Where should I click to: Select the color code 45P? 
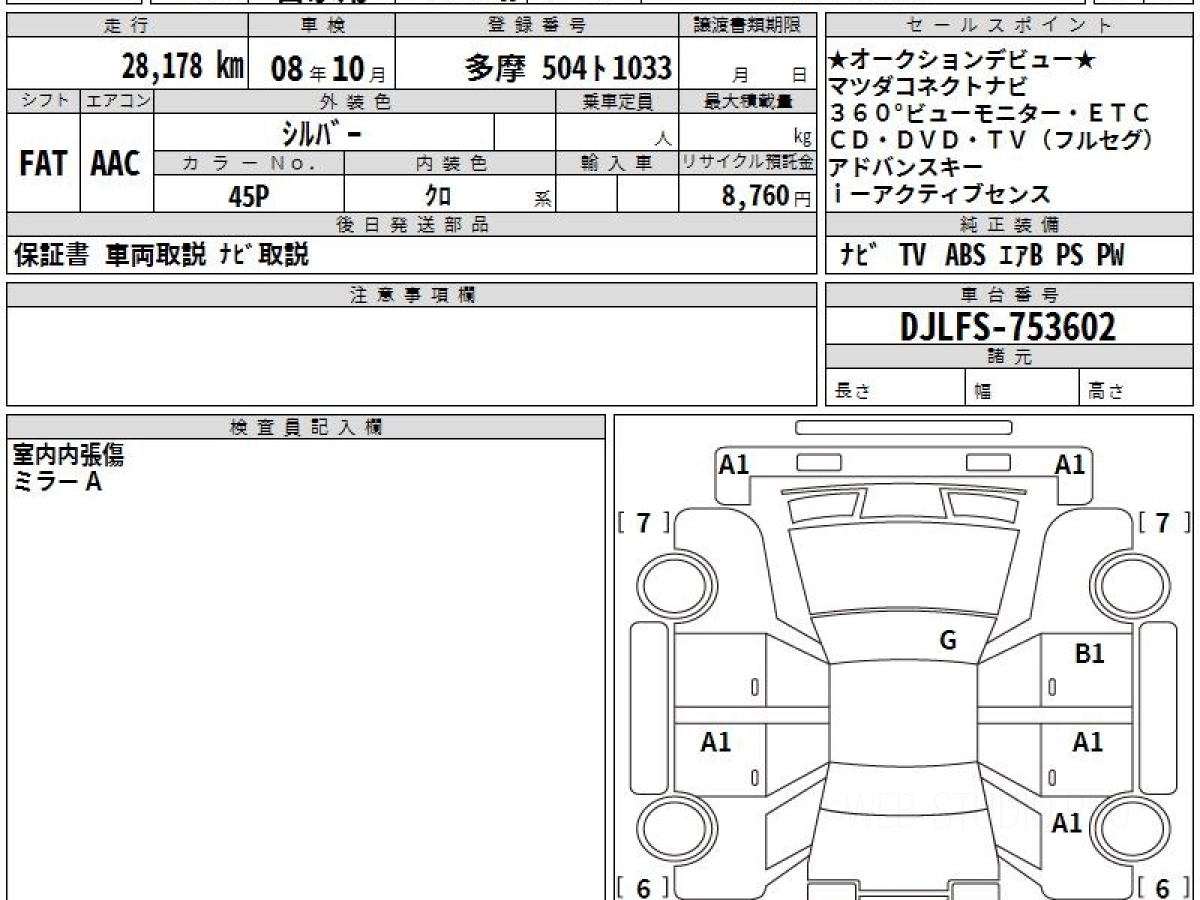(249, 196)
